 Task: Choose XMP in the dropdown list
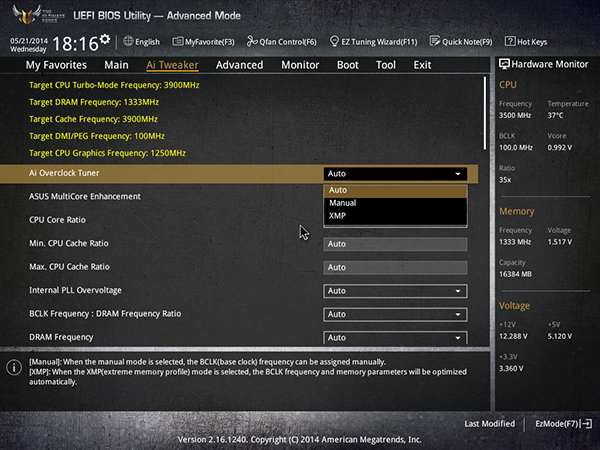point(395,216)
